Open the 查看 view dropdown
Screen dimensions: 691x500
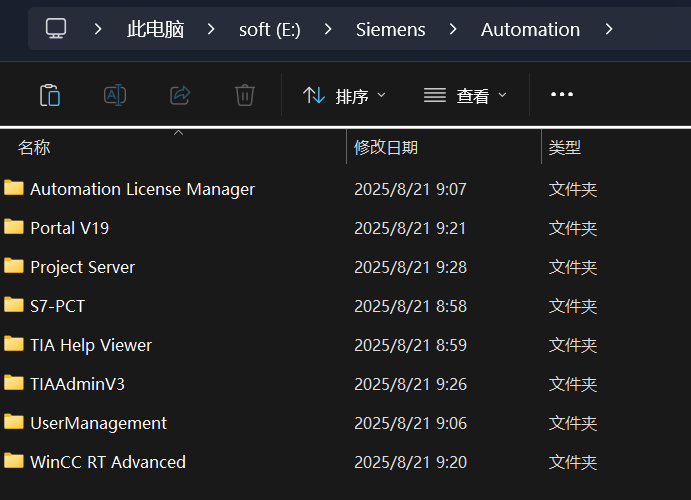coord(465,96)
